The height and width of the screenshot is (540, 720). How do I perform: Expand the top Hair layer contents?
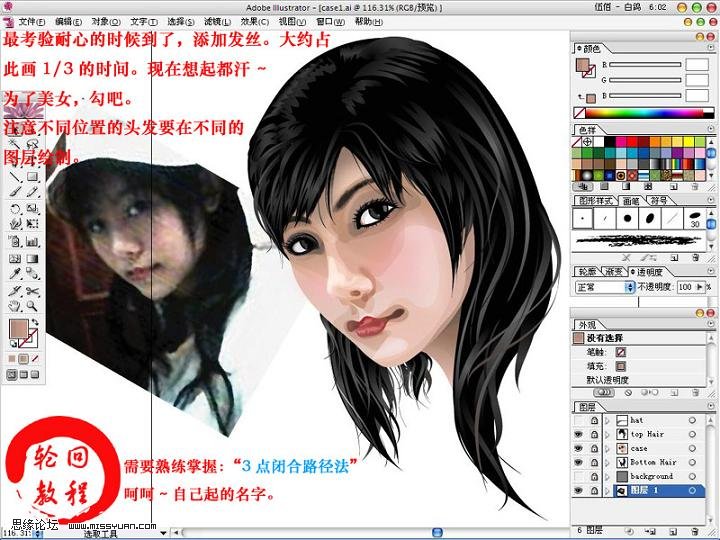coord(608,434)
